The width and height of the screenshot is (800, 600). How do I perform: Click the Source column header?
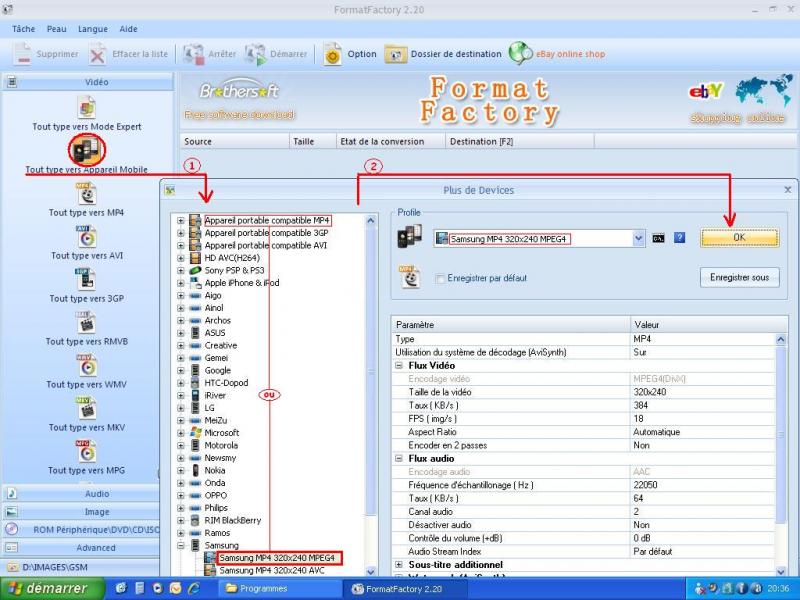[234, 141]
